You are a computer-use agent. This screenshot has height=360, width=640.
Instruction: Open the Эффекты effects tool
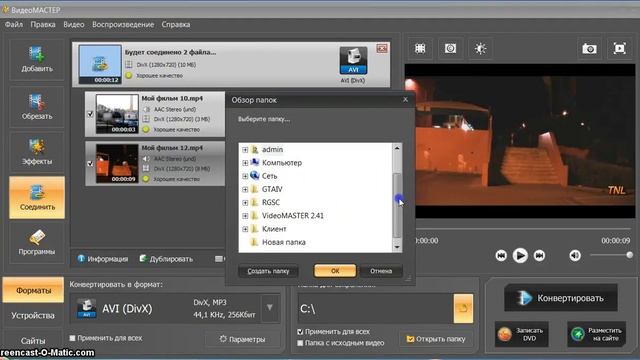(37, 152)
